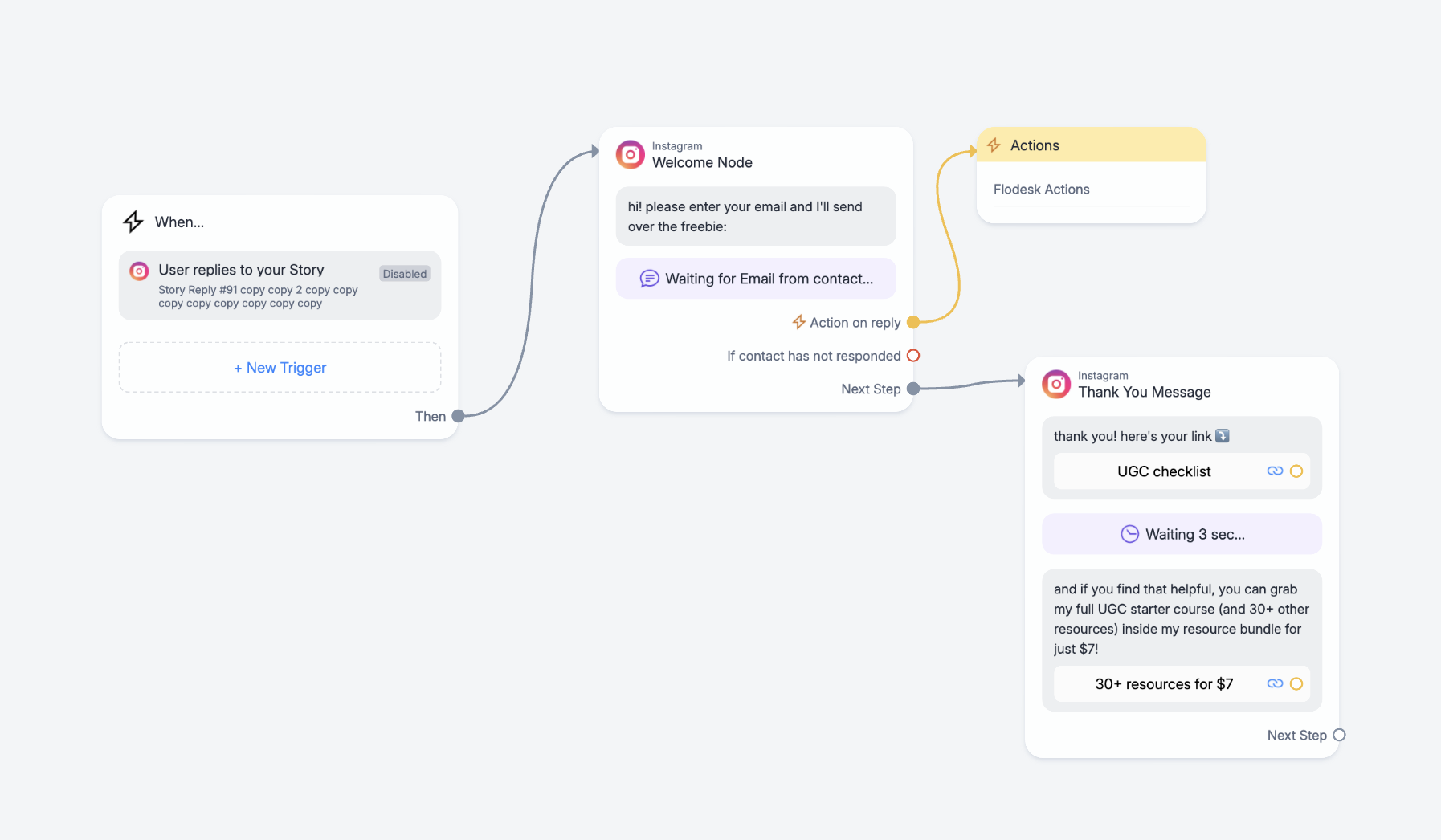Screen dimensions: 1441x840
Task: Click the link icon on the UGC checklist button
Action: click(x=1275, y=471)
